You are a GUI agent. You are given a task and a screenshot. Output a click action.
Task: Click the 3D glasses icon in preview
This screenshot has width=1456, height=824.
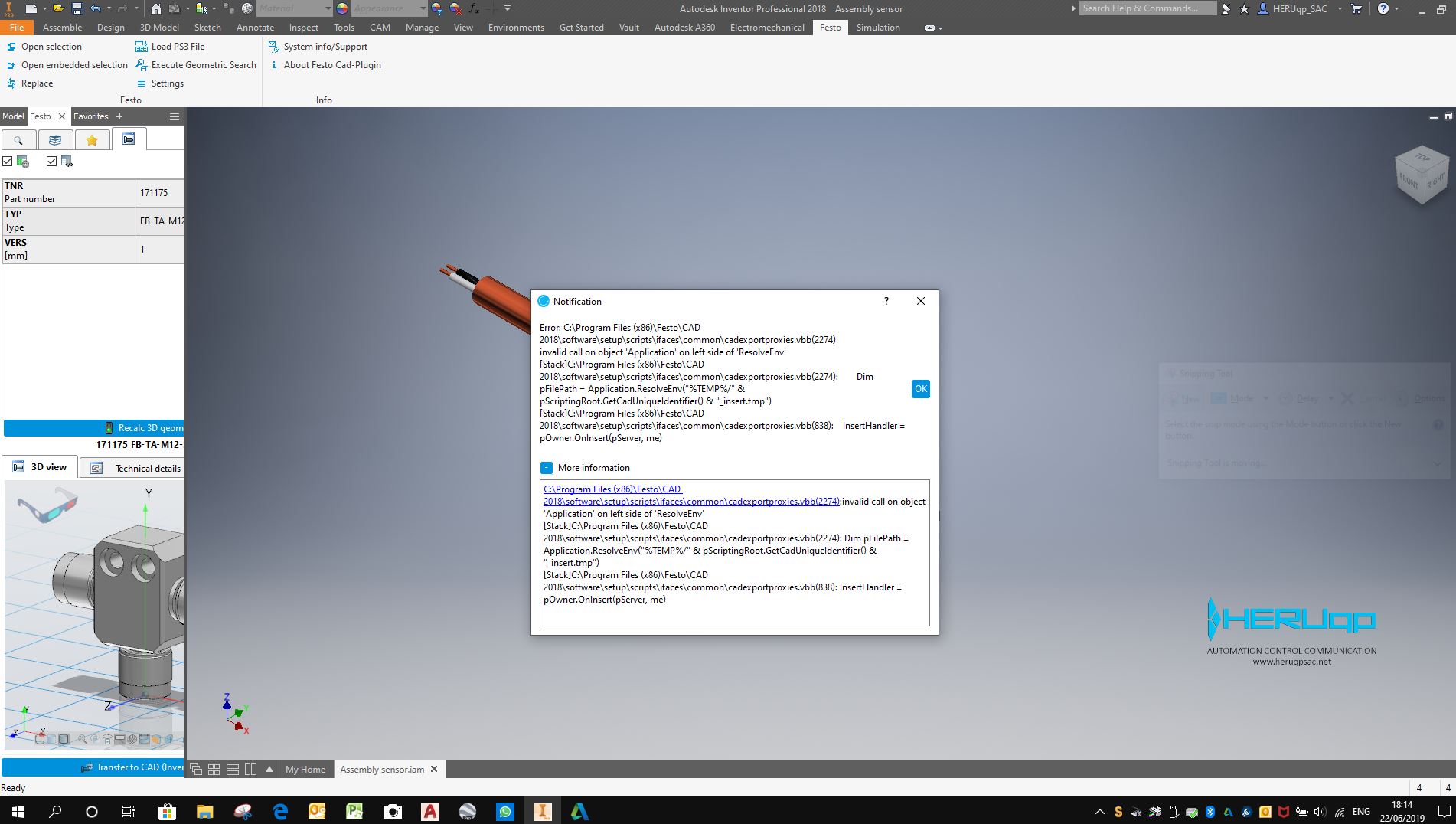point(47,505)
